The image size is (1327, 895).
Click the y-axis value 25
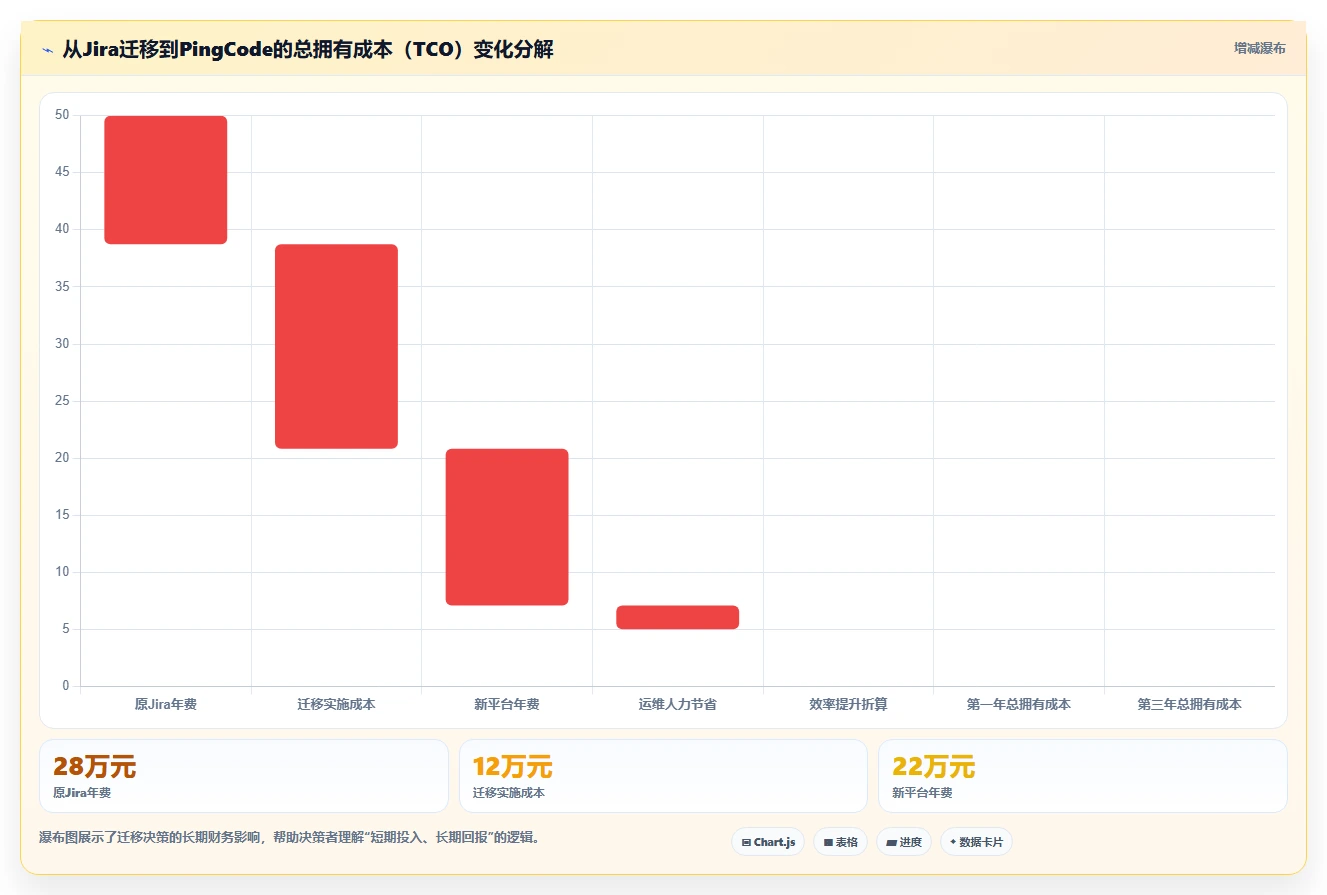pos(62,401)
